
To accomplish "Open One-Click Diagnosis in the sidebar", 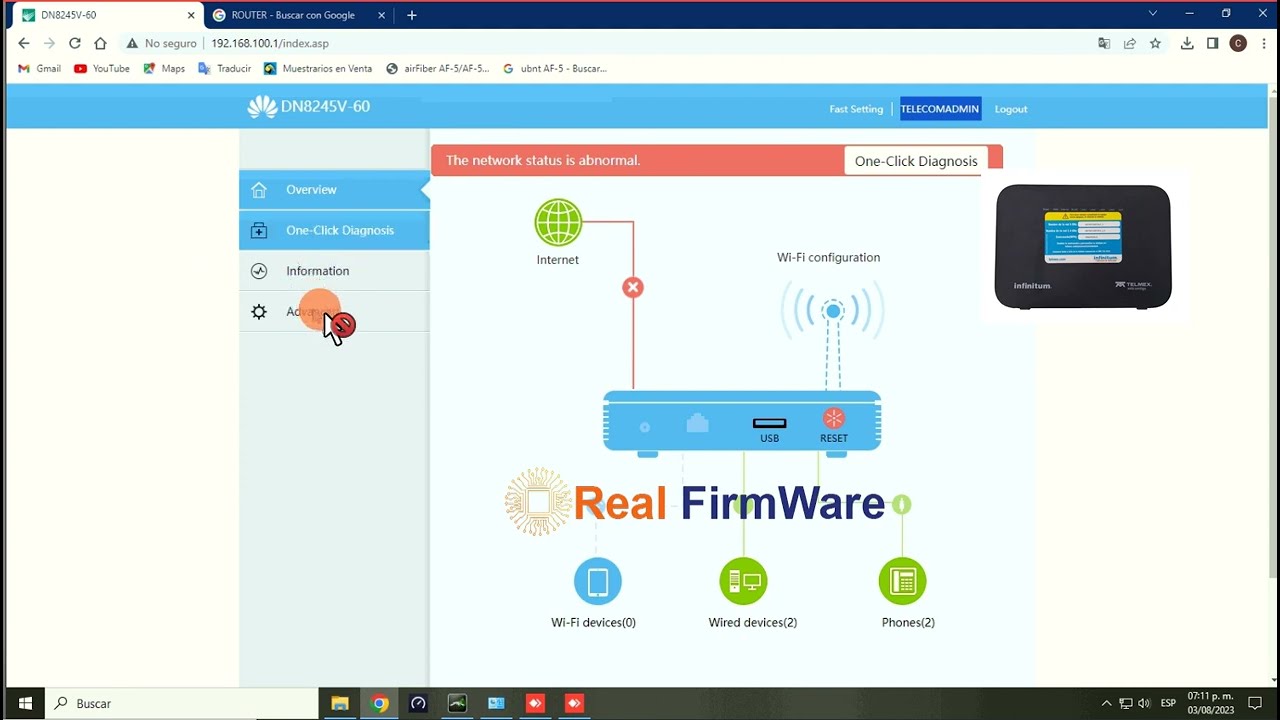I will pos(334,230).
